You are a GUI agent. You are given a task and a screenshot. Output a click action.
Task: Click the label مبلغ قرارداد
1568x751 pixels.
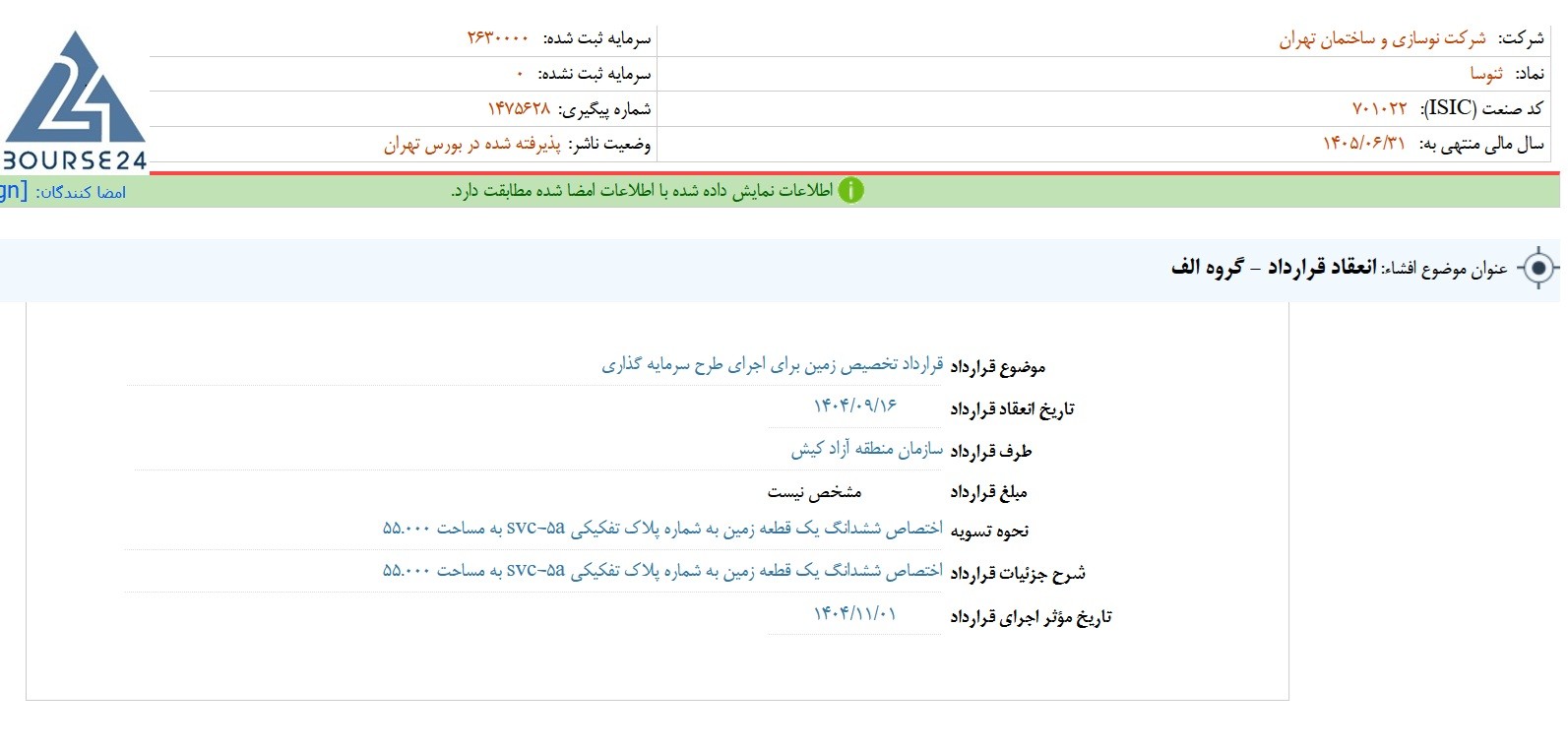coord(988,491)
